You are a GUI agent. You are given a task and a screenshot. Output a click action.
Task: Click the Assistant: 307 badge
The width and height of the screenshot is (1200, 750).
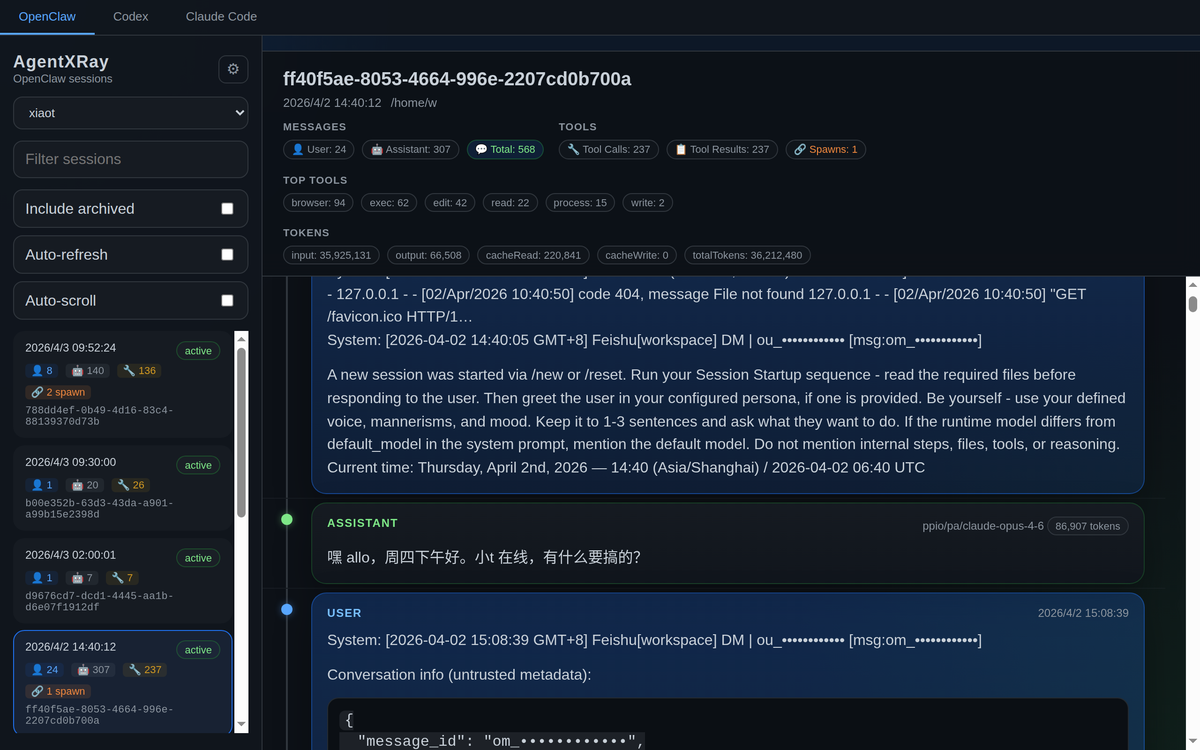[x=410, y=149]
